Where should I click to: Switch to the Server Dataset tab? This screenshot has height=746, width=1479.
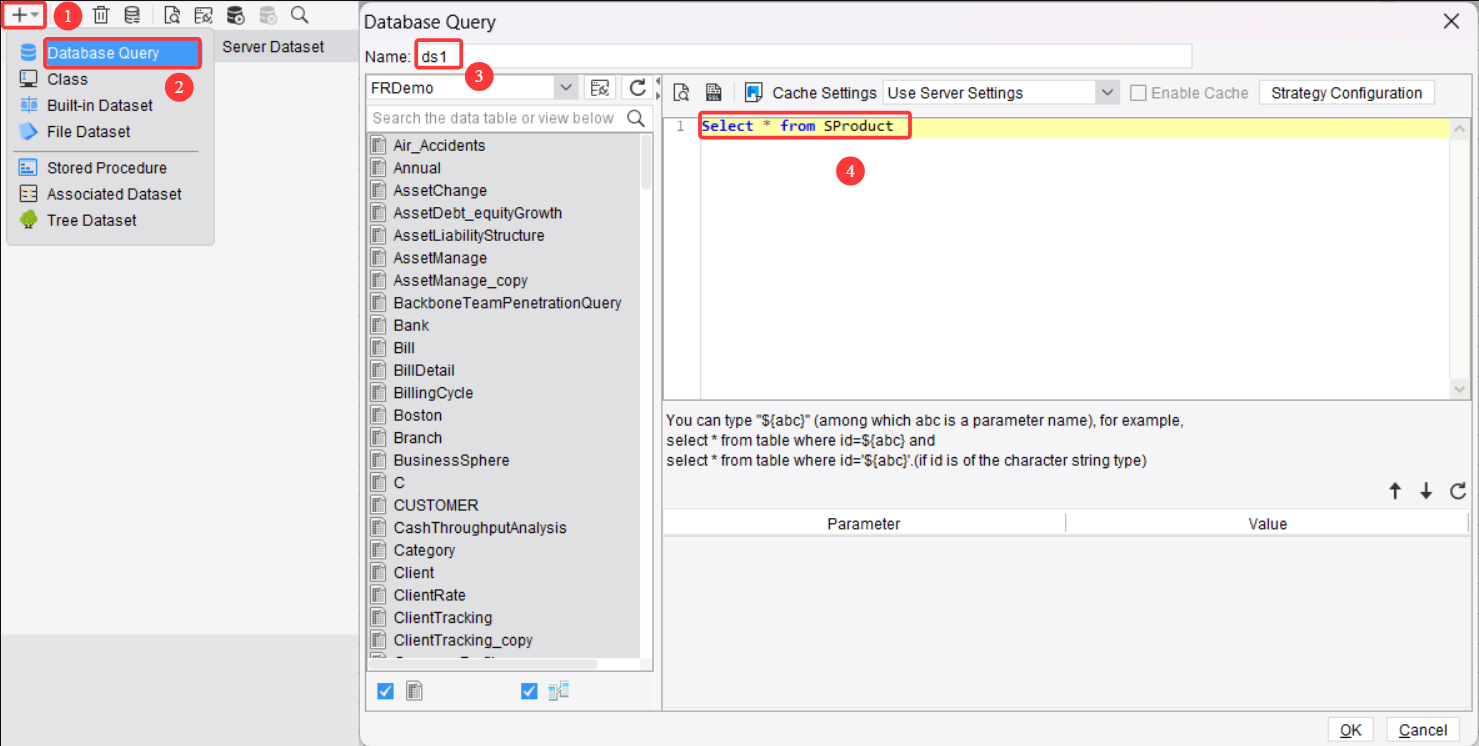(273, 47)
